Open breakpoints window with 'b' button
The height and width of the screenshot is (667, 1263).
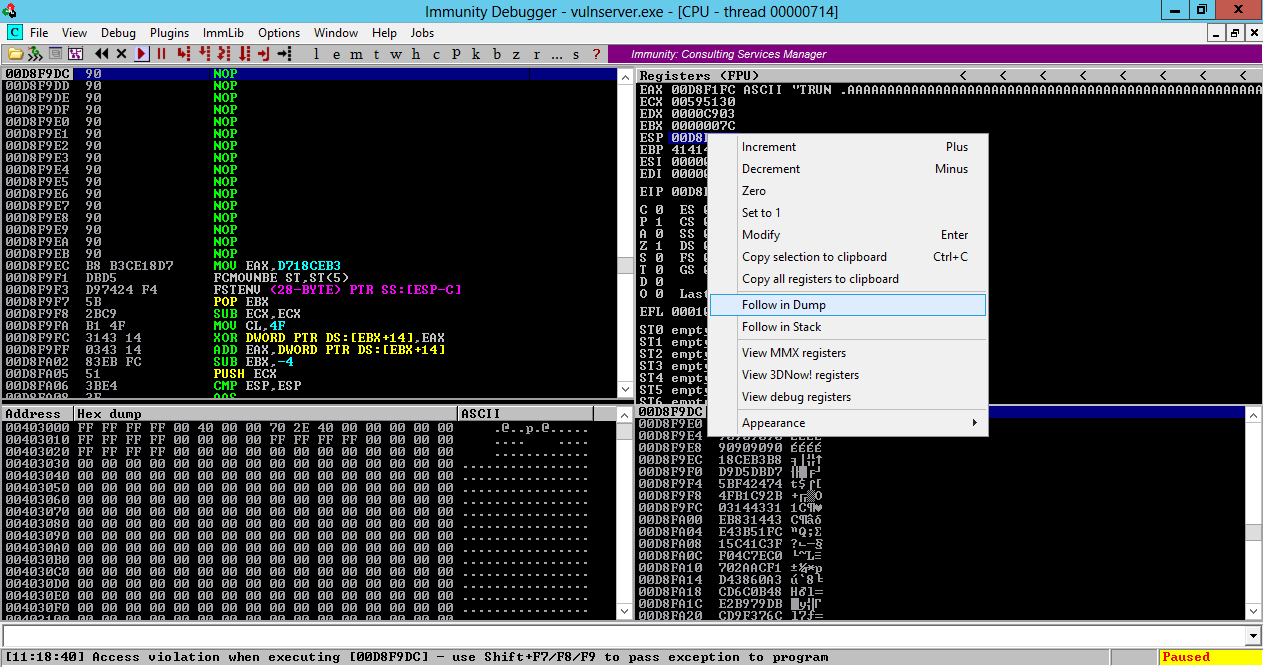click(496, 54)
